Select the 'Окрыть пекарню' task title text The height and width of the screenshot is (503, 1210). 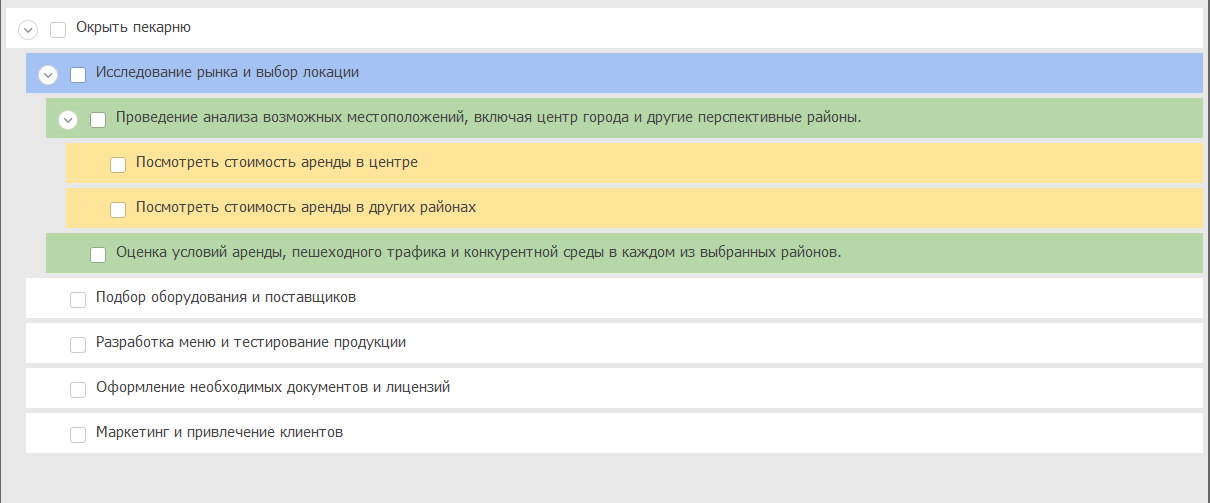tap(133, 28)
